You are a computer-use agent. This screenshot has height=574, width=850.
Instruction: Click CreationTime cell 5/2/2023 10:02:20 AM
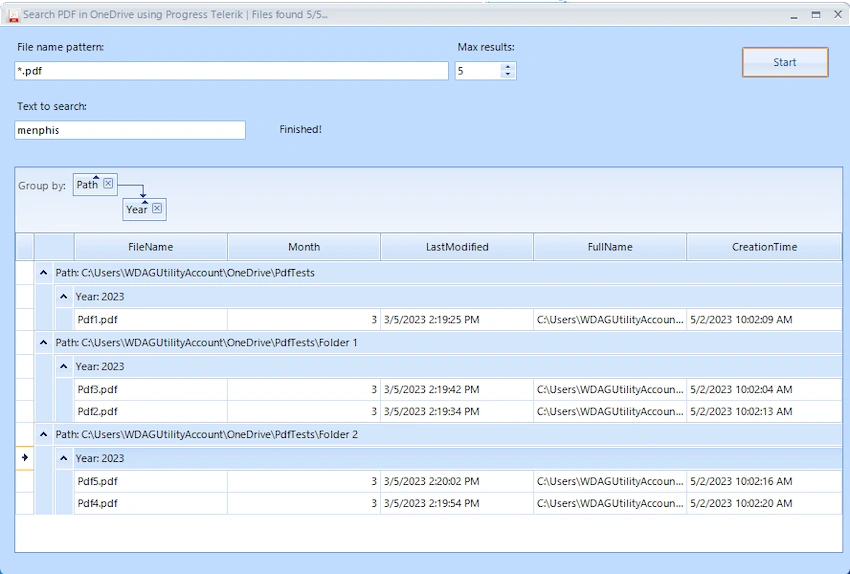click(764, 503)
